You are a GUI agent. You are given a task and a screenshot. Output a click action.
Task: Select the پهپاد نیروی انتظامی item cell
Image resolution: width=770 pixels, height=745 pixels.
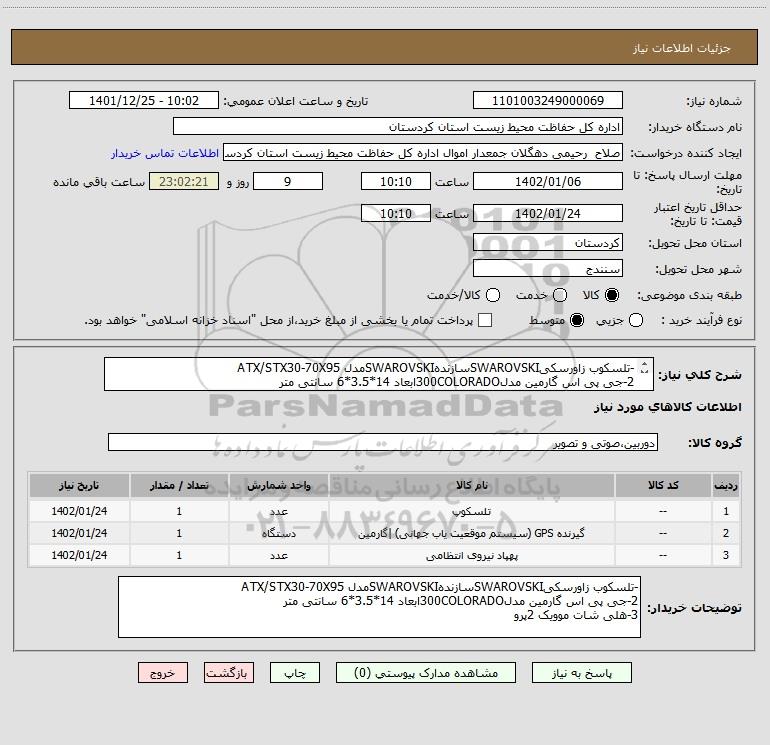[x=471, y=555]
